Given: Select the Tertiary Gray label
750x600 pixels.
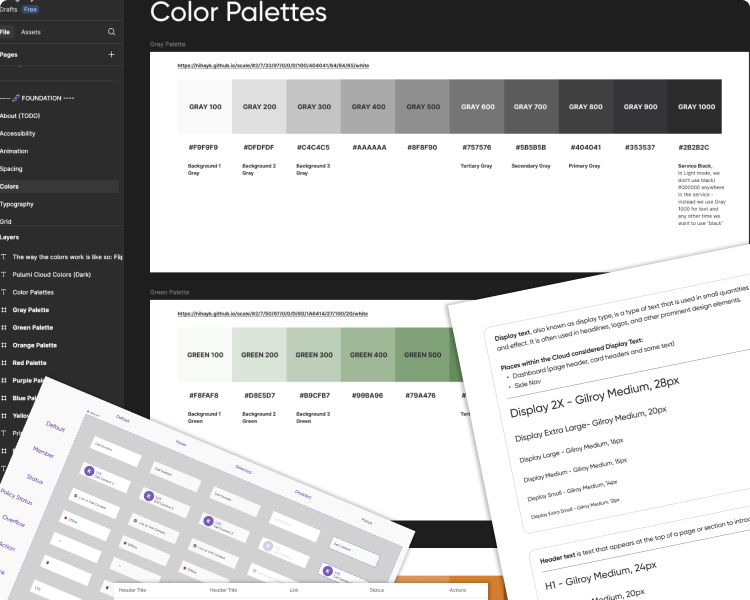Looking at the screenshot, I should (476, 166).
